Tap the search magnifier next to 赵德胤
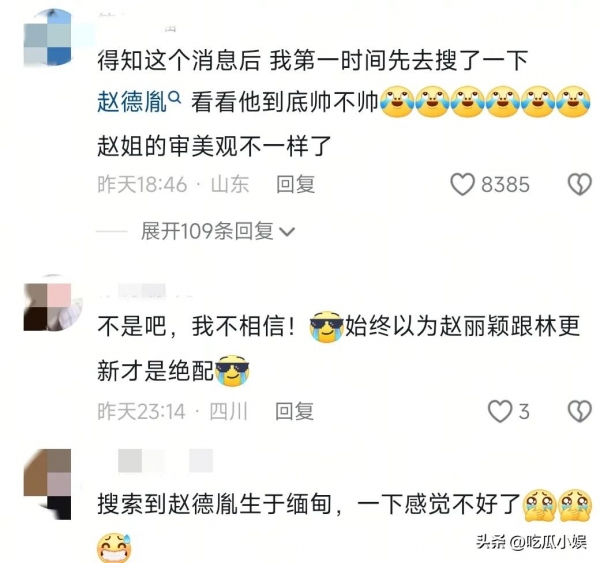The height and width of the screenshot is (563, 600). pos(174,99)
